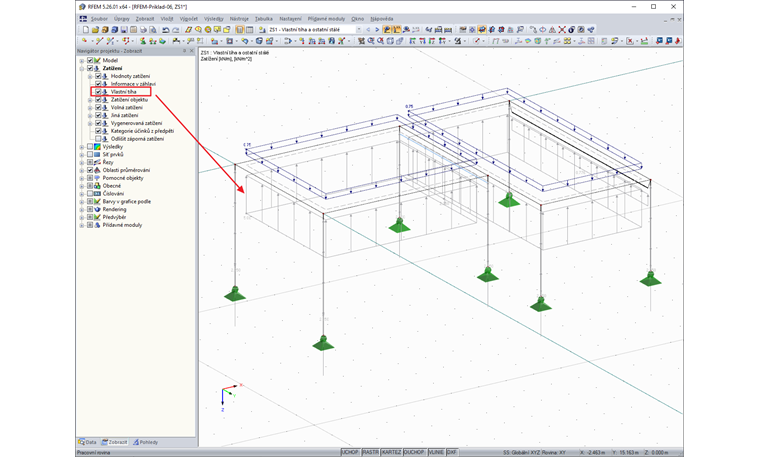Click the Undo arrow icon
The image size is (760, 457).
click(x=166, y=30)
